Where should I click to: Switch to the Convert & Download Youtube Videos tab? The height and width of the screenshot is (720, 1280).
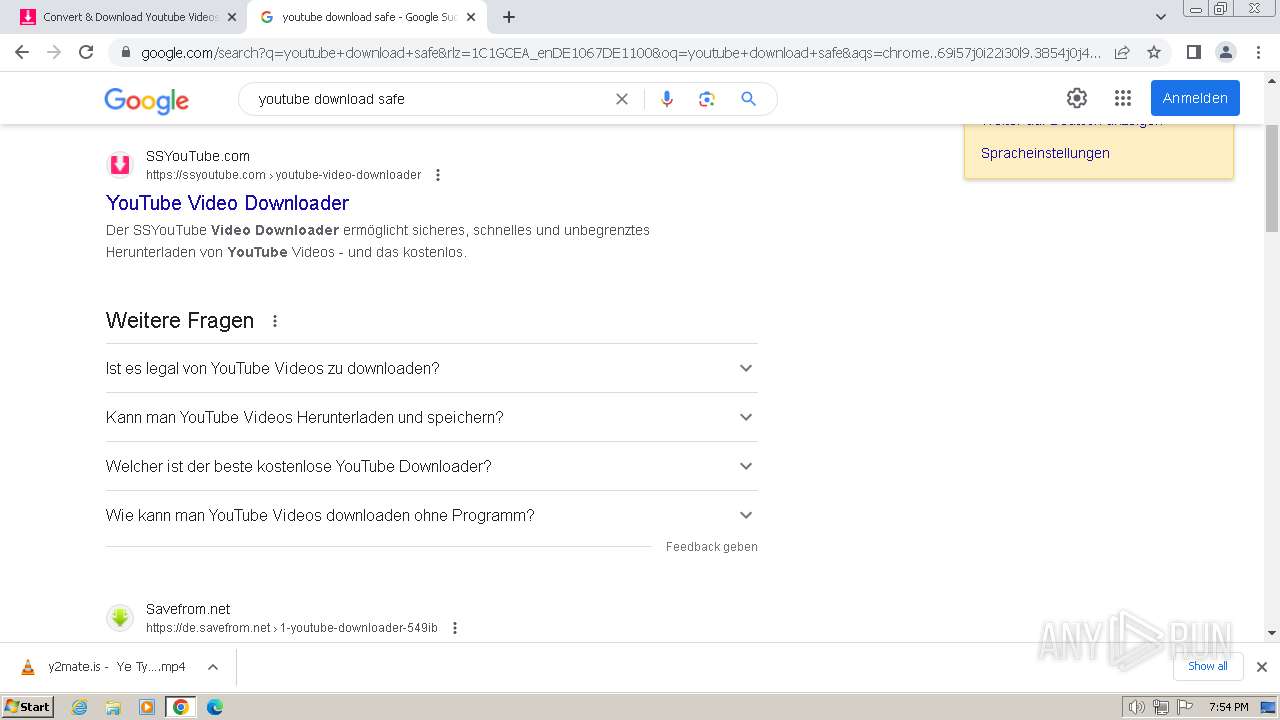click(x=130, y=17)
